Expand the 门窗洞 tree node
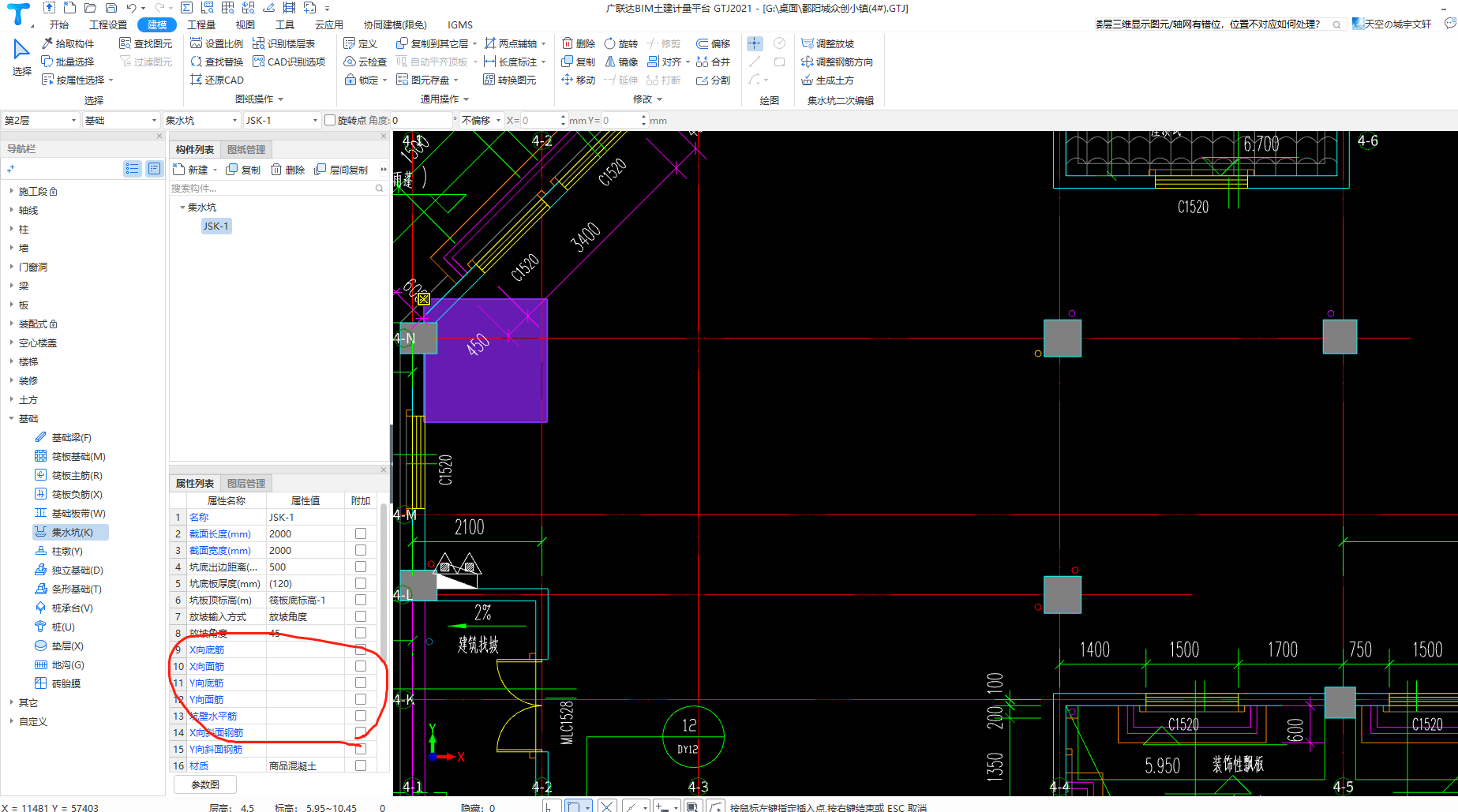 point(11,267)
